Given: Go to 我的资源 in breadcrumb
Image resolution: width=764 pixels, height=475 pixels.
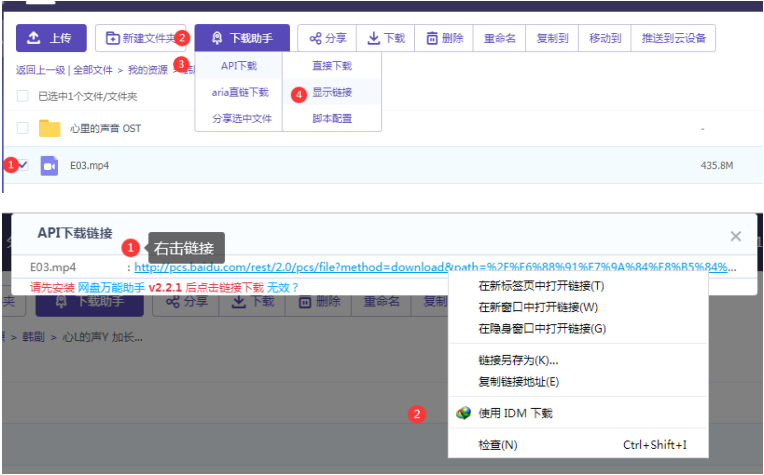Looking at the screenshot, I should pos(148,70).
